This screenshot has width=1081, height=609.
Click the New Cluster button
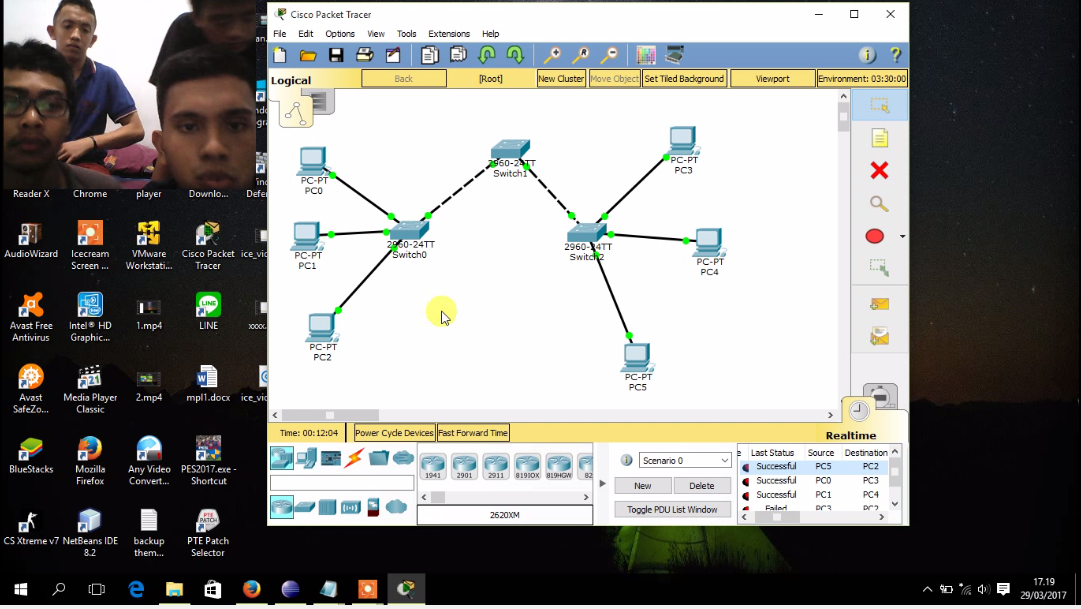(561, 79)
